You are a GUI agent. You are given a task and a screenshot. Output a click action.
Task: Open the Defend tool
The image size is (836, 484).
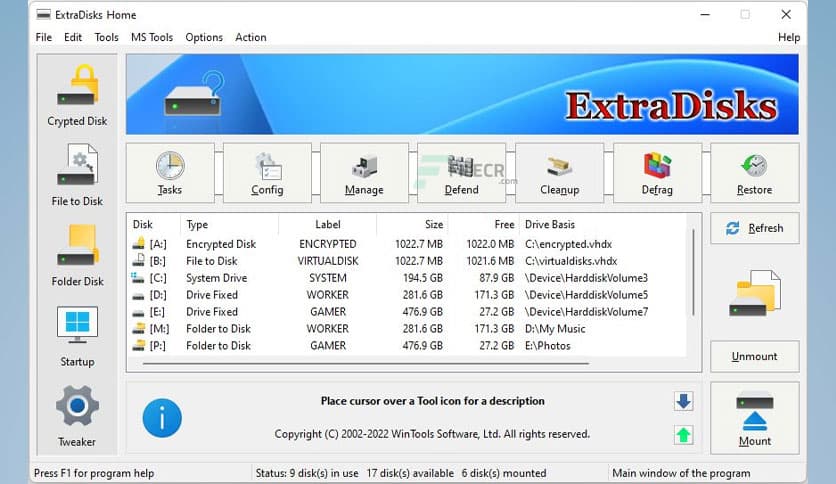coord(462,173)
